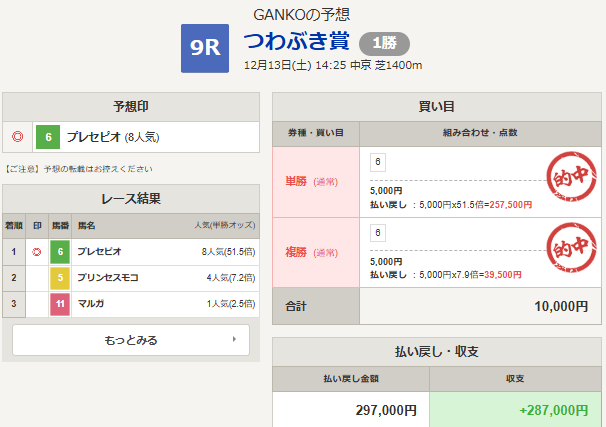Viewport: 606px width, 427px height.
Task: Click the 合計 label cell
Action: click(x=316, y=306)
